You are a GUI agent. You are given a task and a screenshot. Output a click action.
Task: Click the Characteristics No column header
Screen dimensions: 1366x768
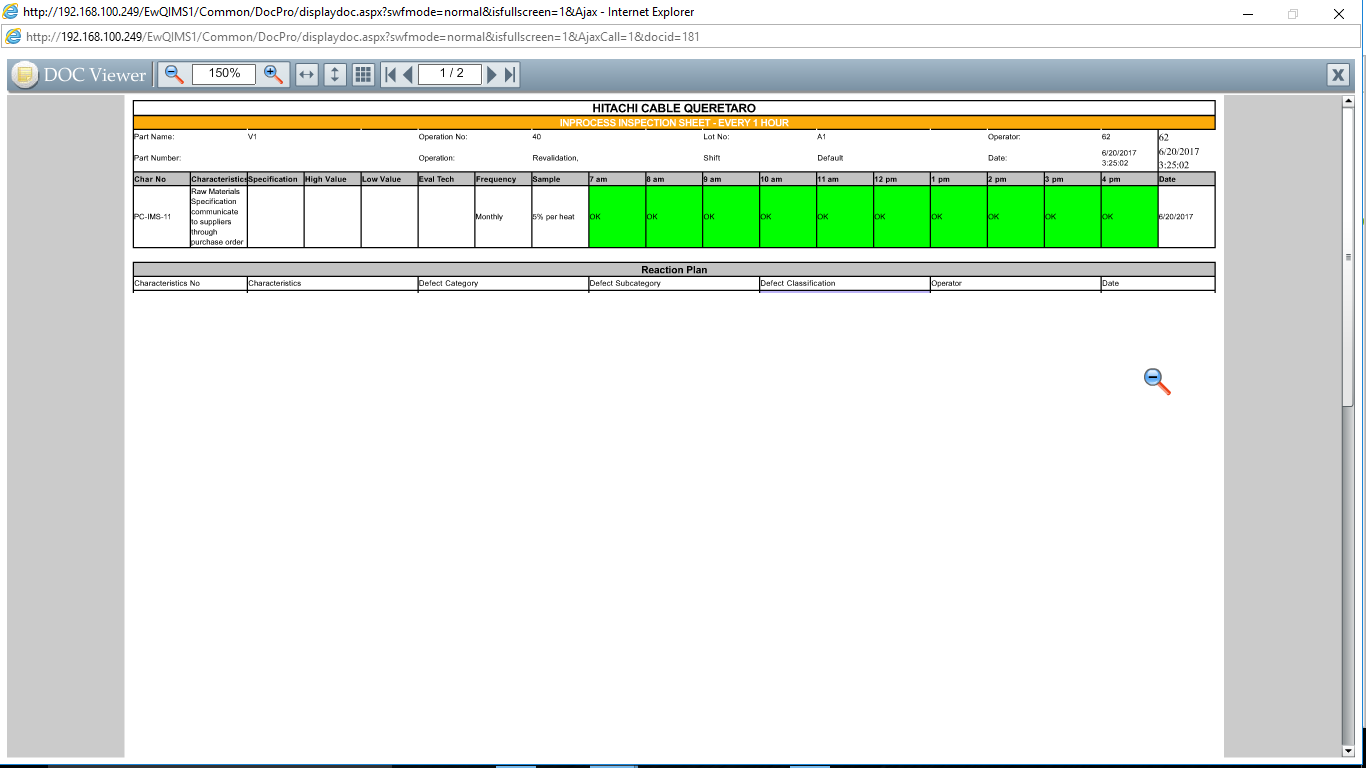190,283
